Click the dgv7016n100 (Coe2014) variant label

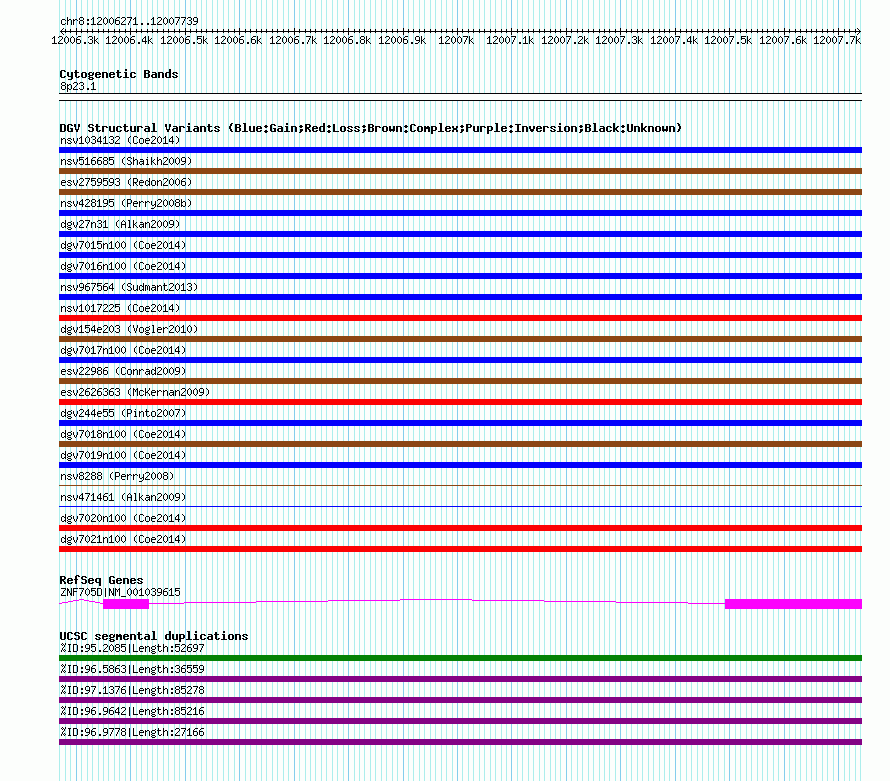(x=123, y=266)
